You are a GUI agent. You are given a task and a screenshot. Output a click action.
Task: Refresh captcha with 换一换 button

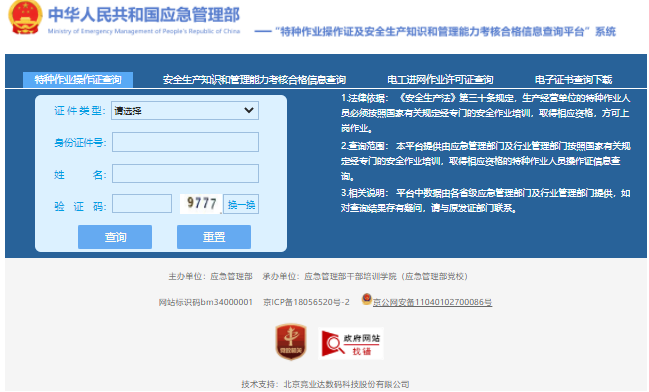tap(241, 204)
